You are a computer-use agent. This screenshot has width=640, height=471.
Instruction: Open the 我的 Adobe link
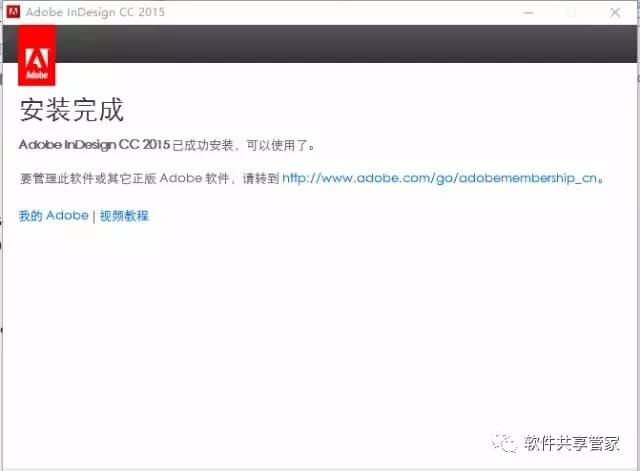pyautogui.click(x=53, y=216)
